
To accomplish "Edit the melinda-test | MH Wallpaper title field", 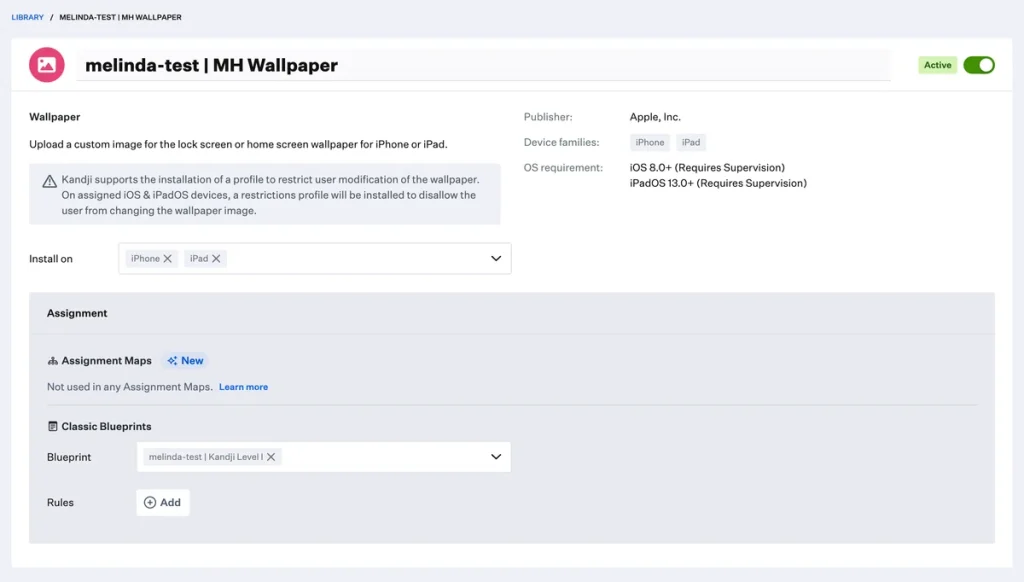I will (x=480, y=65).
